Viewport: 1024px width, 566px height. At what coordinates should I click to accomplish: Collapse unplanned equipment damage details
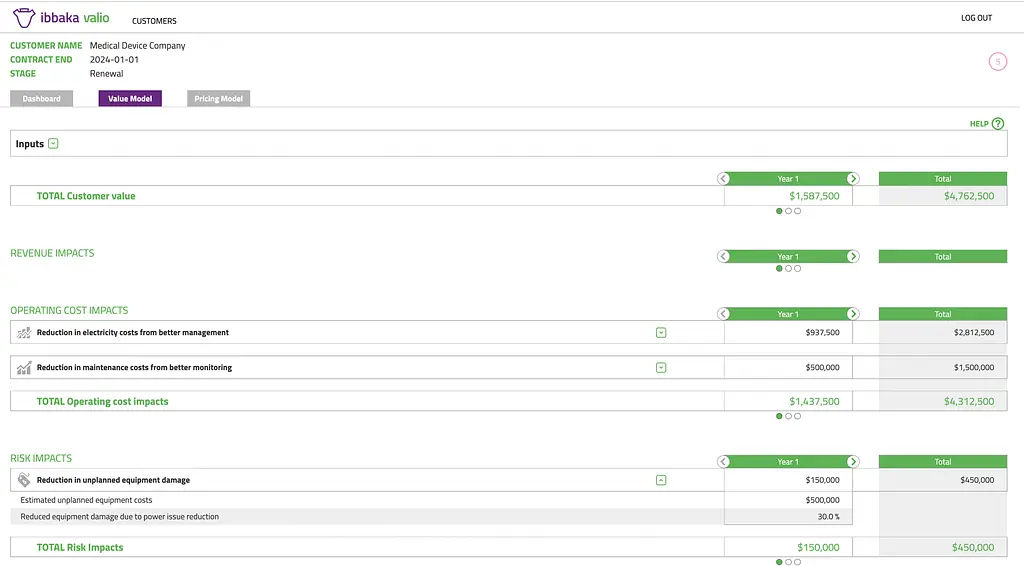click(661, 480)
